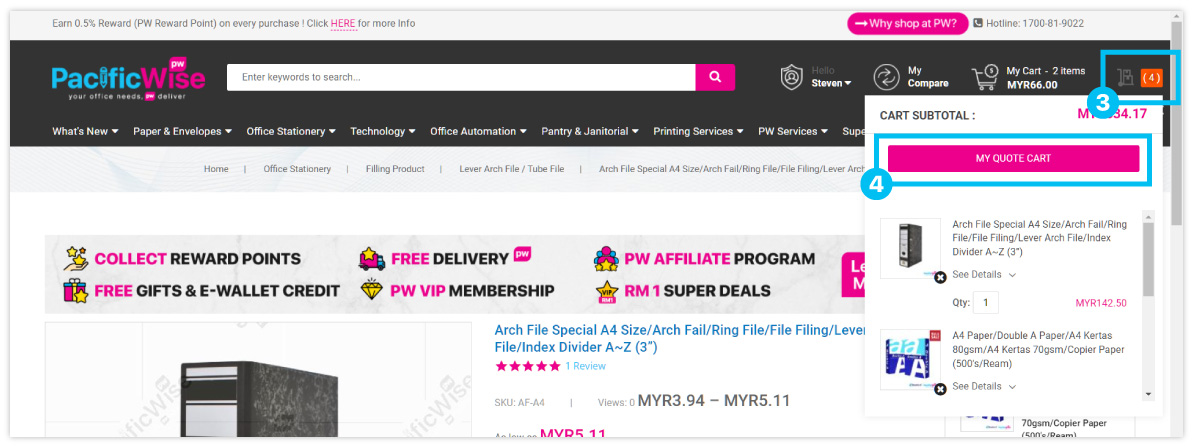
Task: Open the Arch File product title in cart
Action: click(1039, 238)
